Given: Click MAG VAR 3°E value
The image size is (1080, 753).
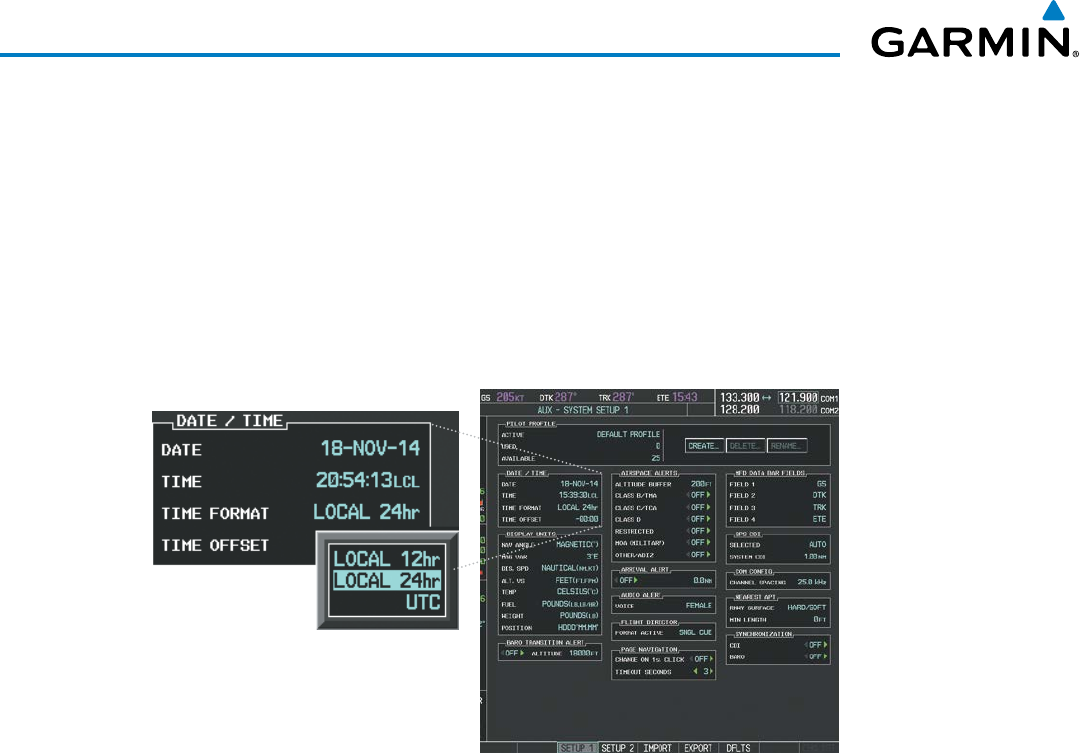Looking at the screenshot, I should pyautogui.click(x=592, y=556).
